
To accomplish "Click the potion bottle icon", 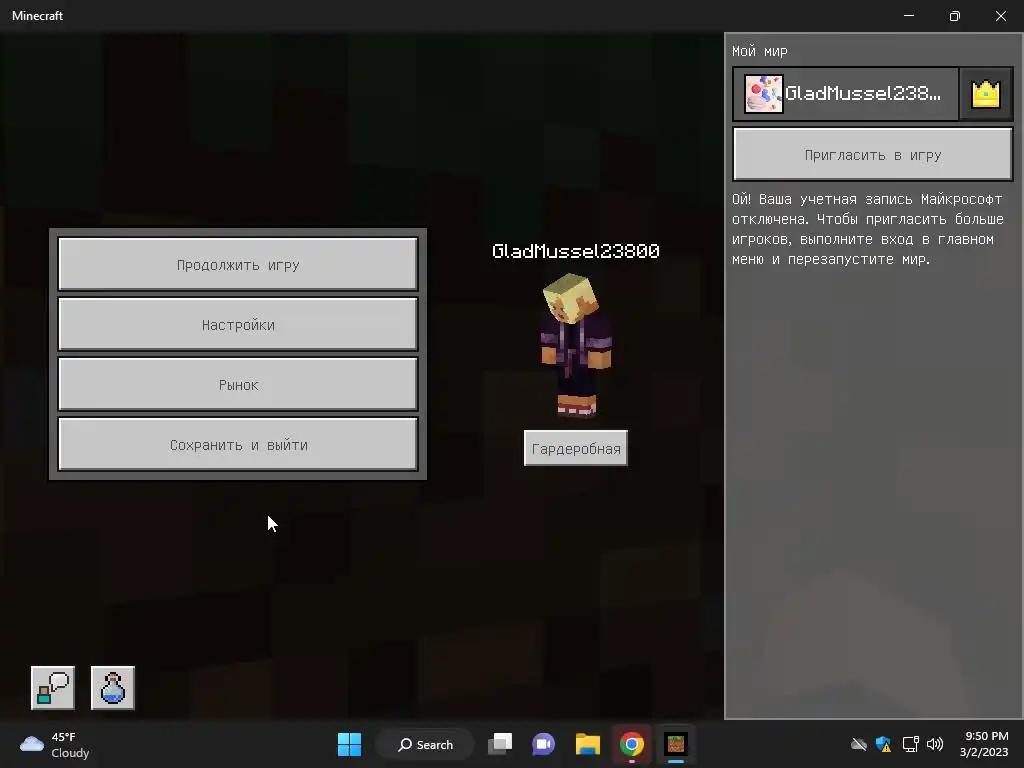I will click(x=113, y=688).
